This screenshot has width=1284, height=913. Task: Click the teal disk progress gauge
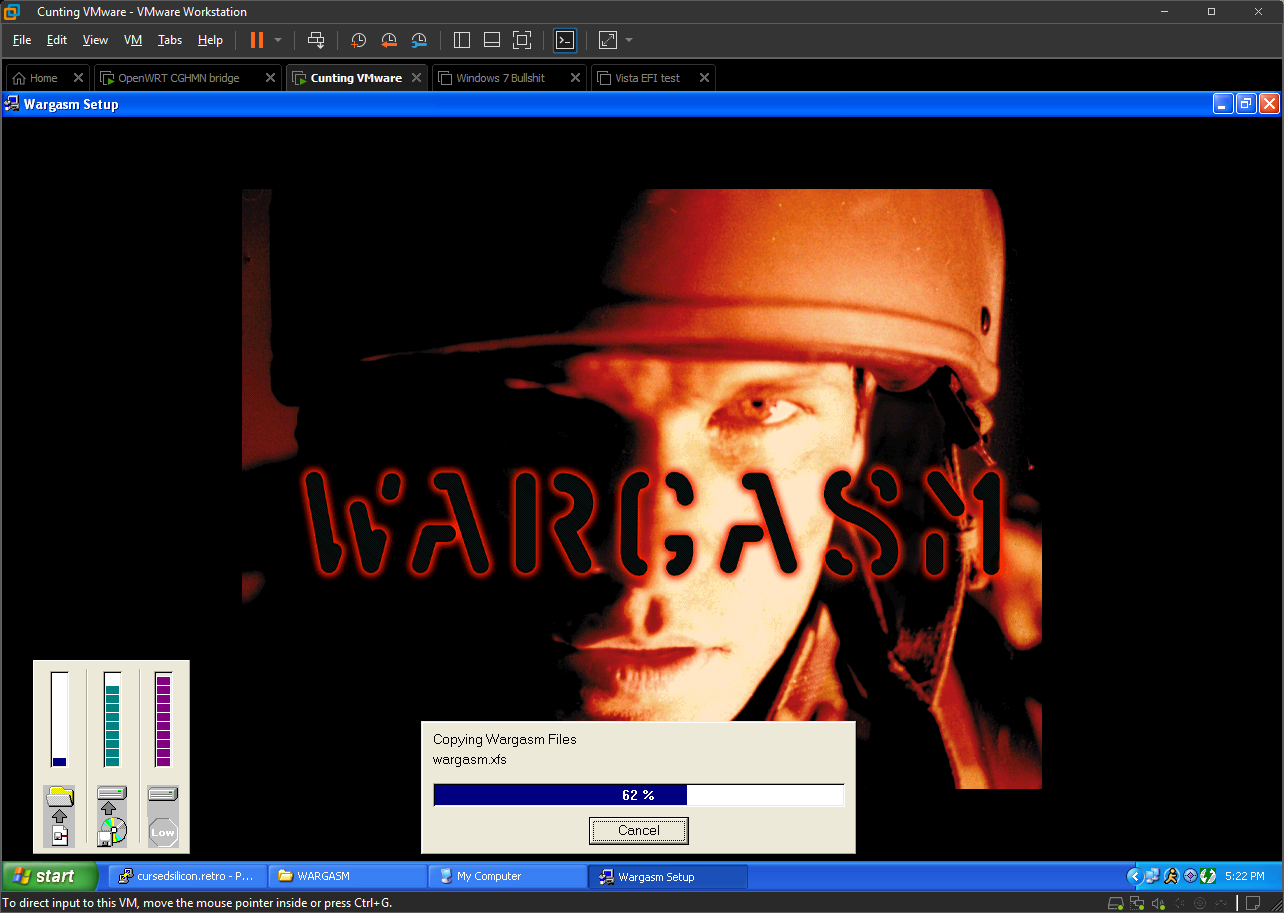coord(112,720)
